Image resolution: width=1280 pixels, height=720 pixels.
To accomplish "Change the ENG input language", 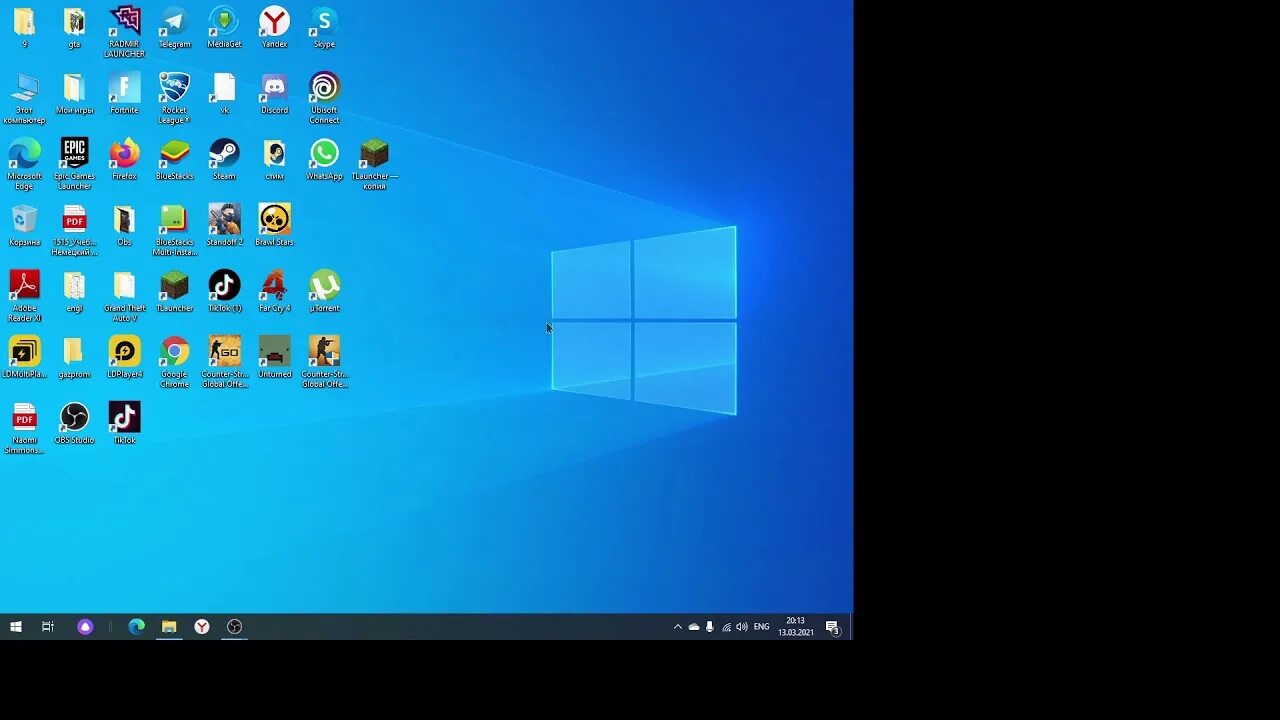I will (762, 627).
